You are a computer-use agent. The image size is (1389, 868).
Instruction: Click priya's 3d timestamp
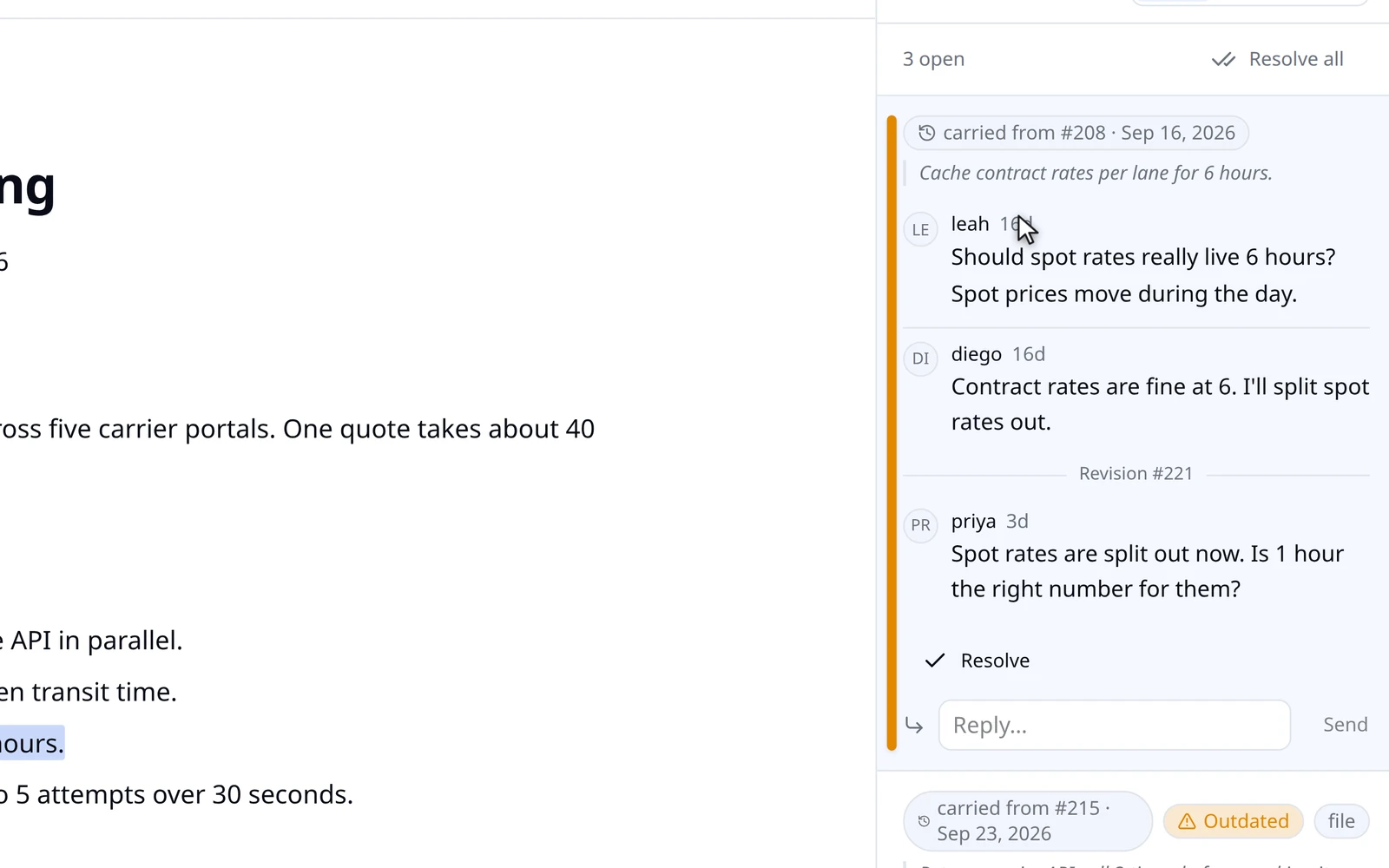pos(1017,521)
